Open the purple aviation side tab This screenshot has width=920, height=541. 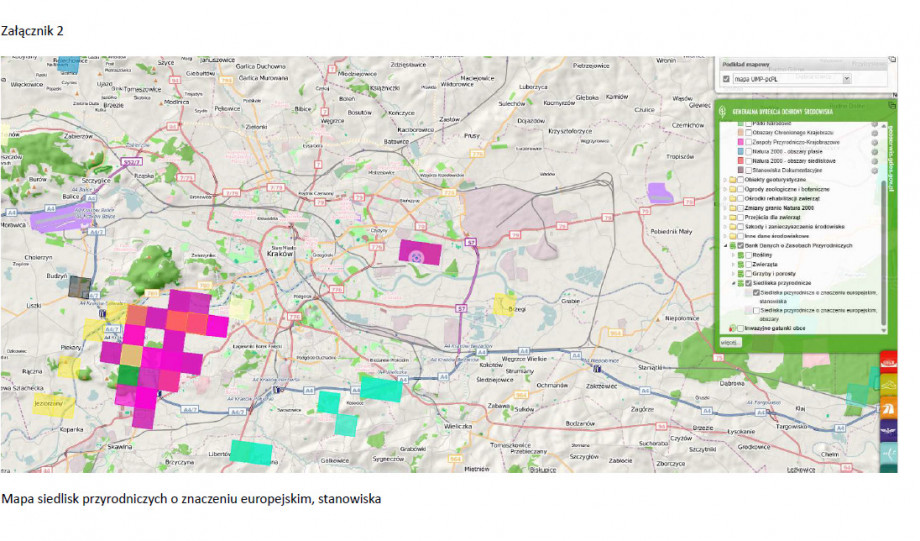pyautogui.click(x=887, y=432)
